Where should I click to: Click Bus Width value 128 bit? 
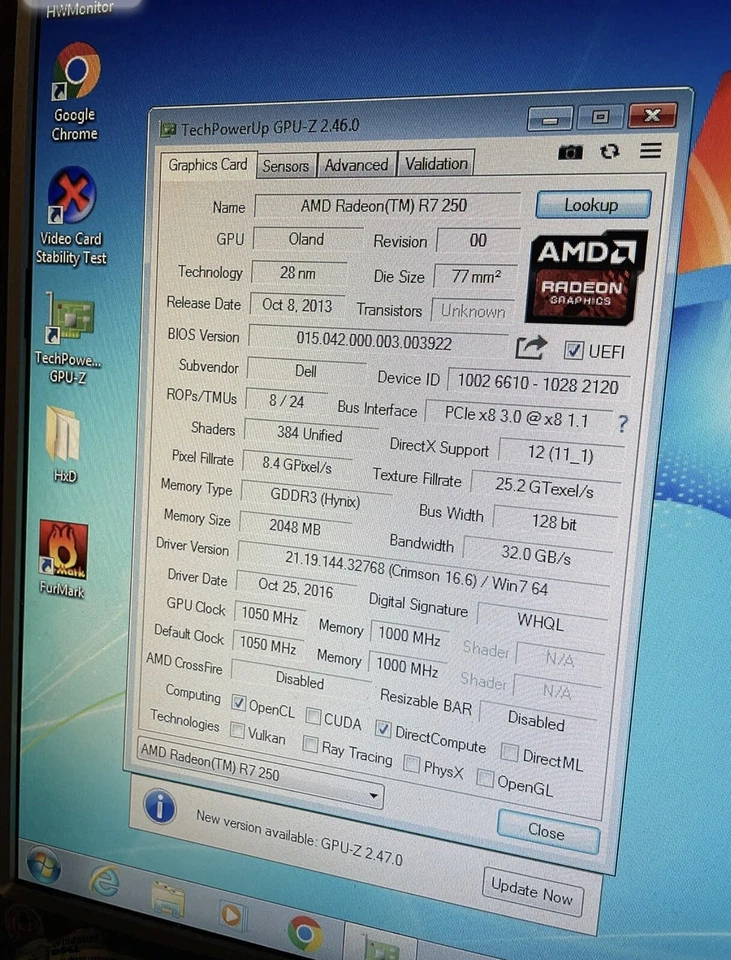point(555,522)
